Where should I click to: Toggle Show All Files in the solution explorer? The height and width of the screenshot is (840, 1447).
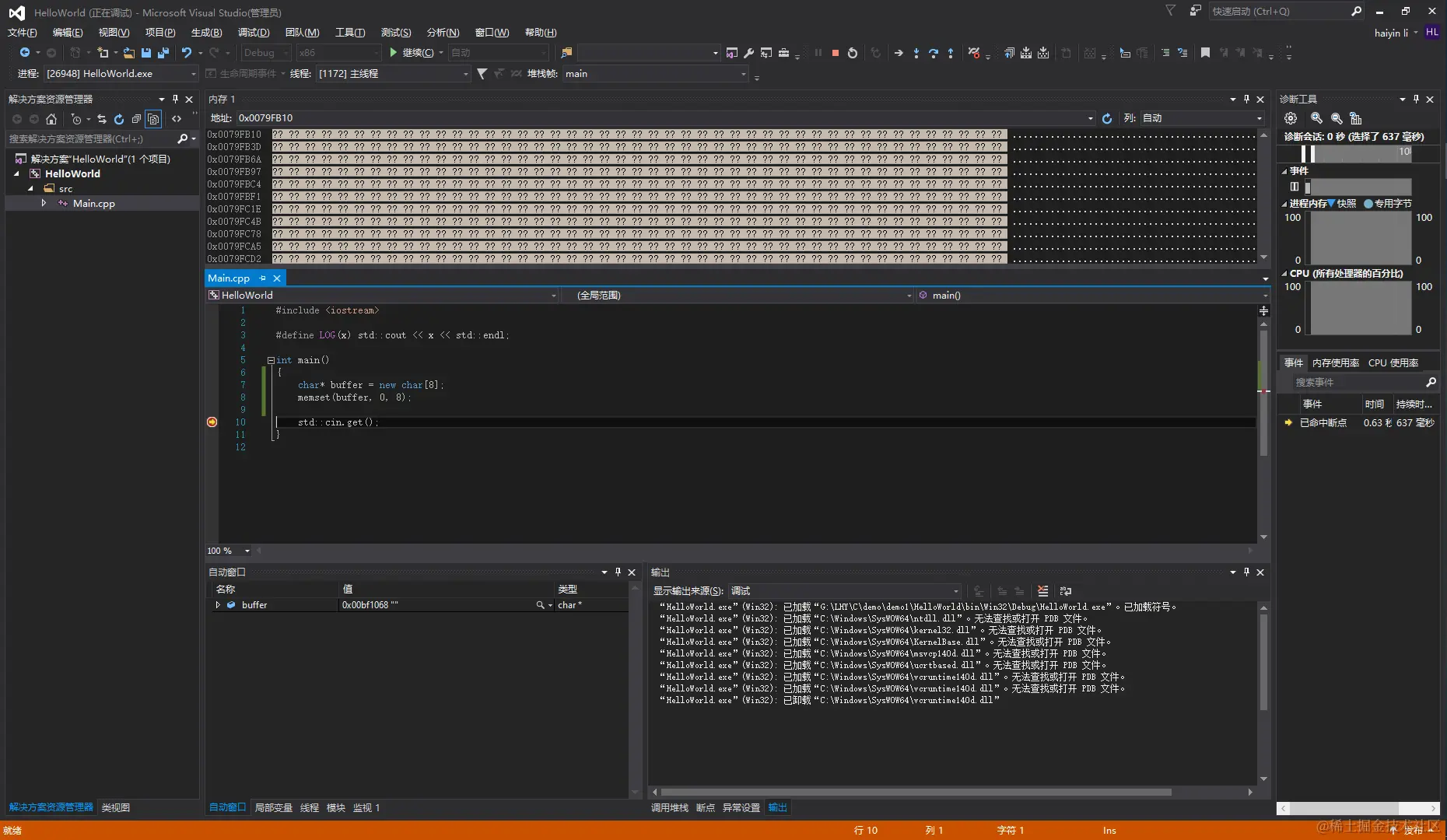tap(153, 119)
